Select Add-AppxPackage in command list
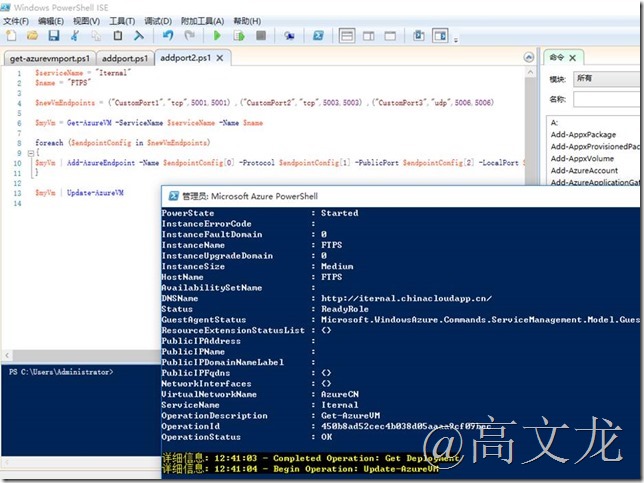This screenshot has height=483, width=644. click(x=583, y=135)
